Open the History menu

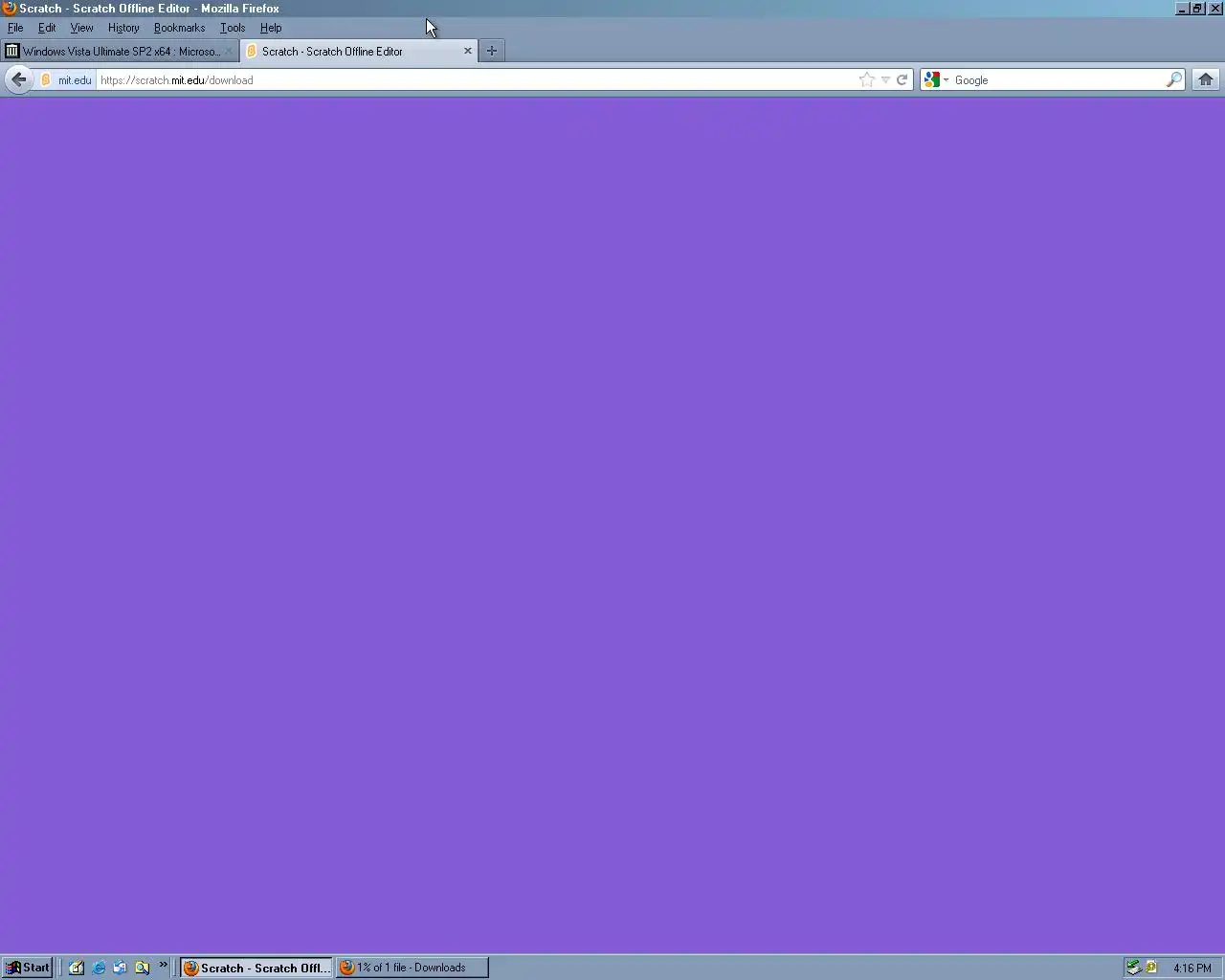(123, 28)
